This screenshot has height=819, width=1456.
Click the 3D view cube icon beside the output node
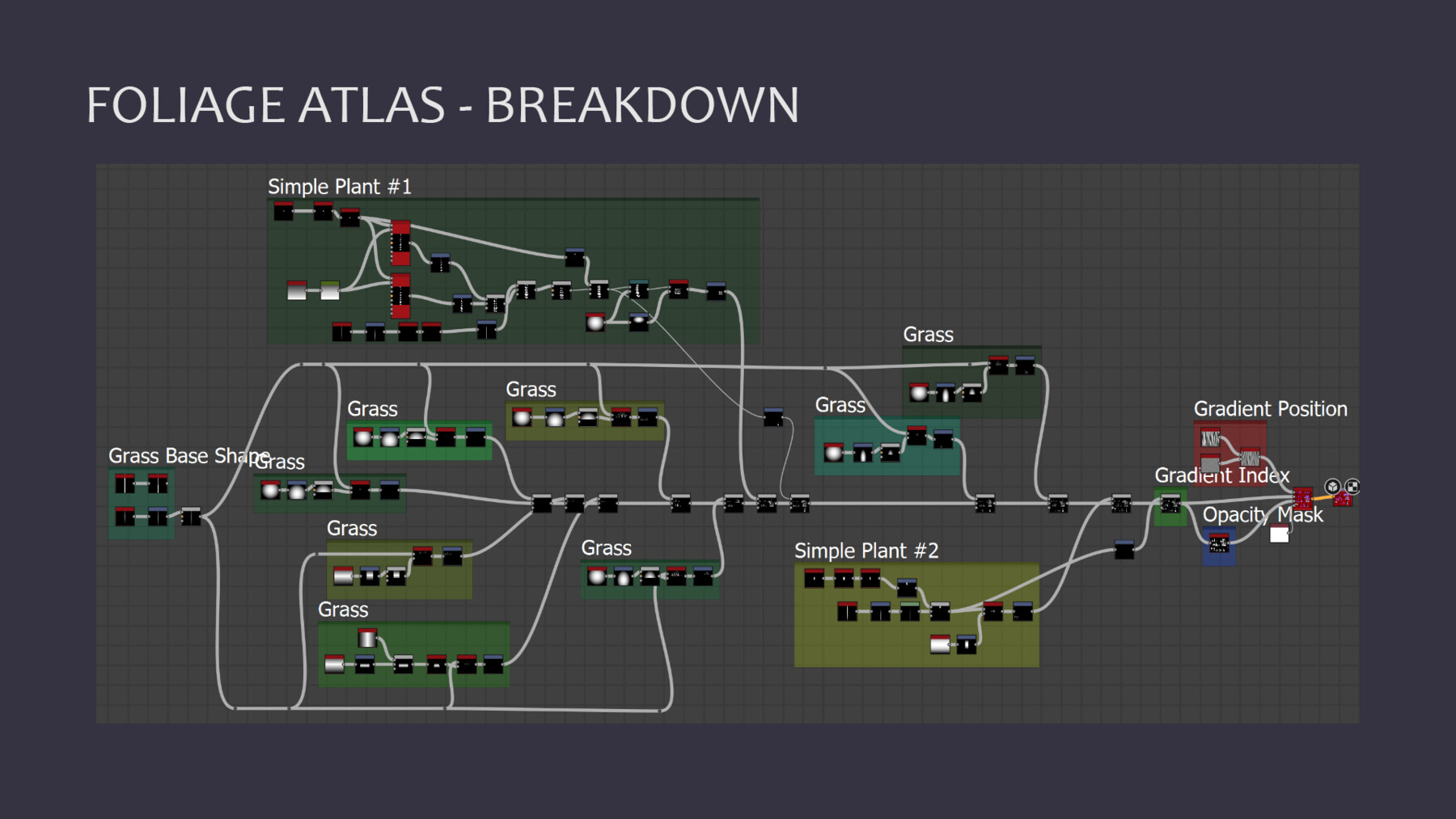coord(1332,488)
